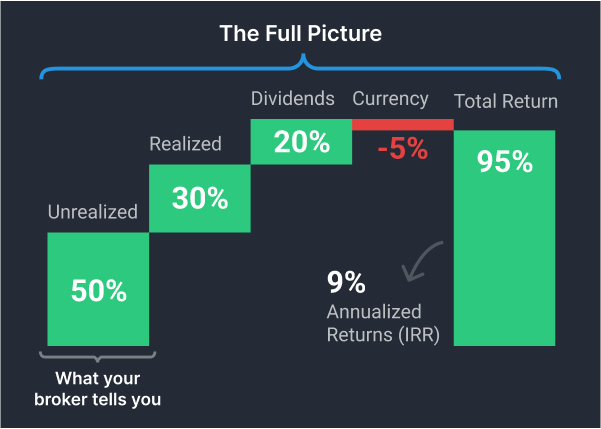601x429 pixels.
Task: Click the small gray brace below the Unrealized bar
Action: tap(97, 355)
